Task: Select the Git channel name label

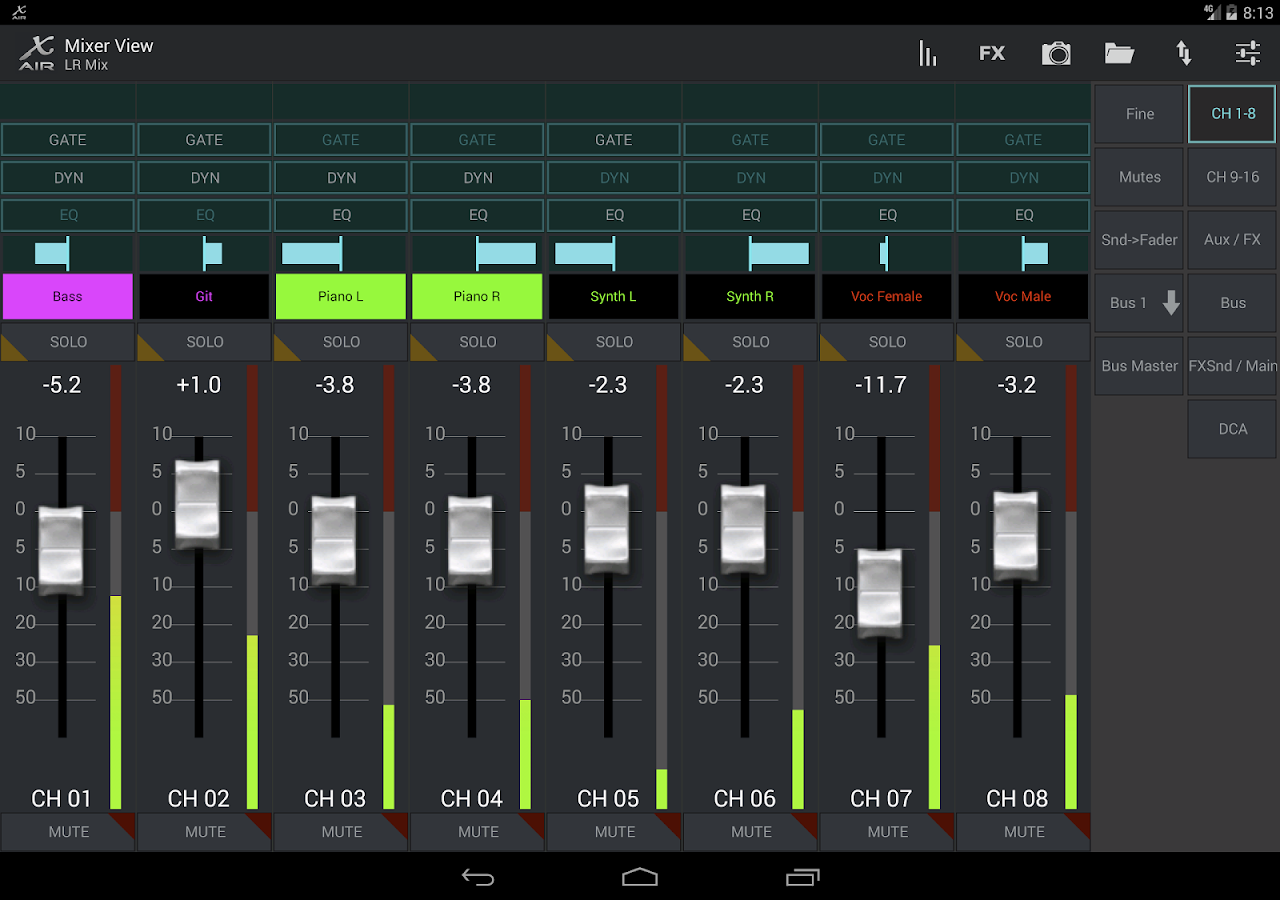Action: tap(204, 297)
